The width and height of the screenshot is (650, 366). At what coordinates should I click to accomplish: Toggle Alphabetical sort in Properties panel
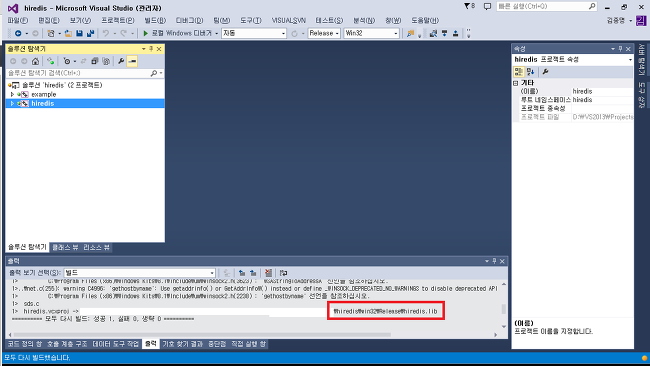(x=530, y=72)
